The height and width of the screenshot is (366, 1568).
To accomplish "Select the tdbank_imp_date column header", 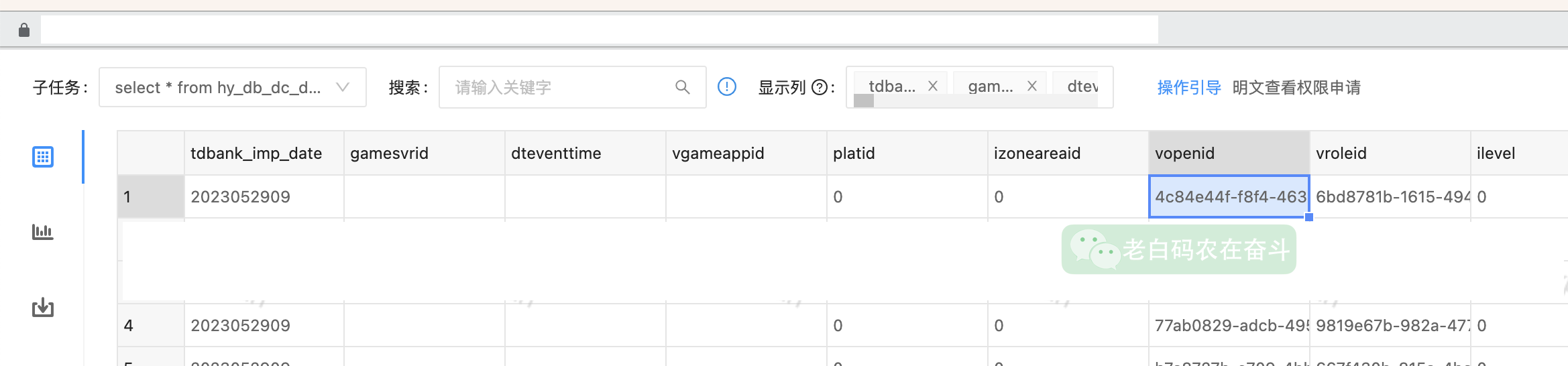I will tap(264, 153).
